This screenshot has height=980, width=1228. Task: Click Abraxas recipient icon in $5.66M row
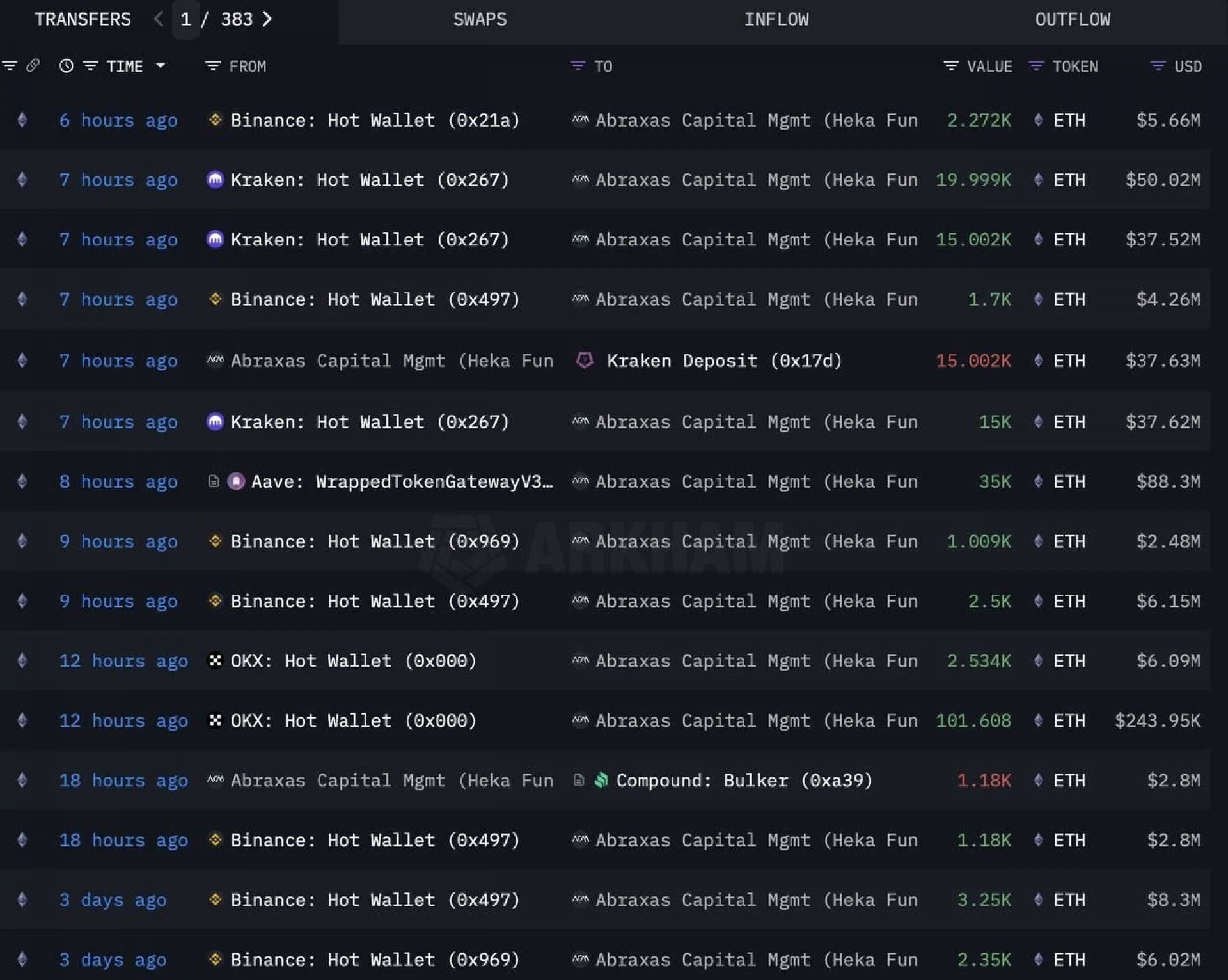tap(580, 120)
